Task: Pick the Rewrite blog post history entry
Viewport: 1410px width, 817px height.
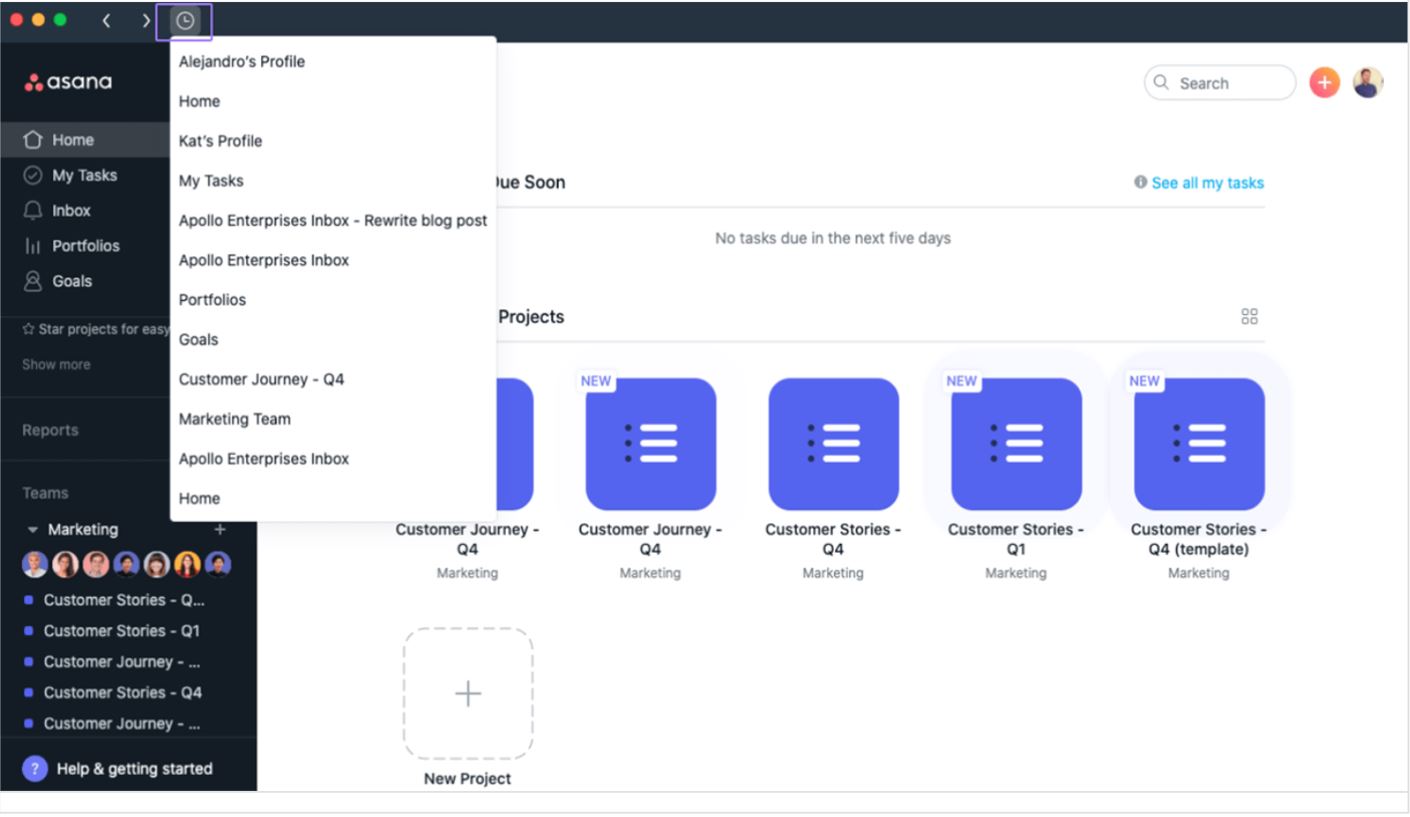Action: point(333,220)
